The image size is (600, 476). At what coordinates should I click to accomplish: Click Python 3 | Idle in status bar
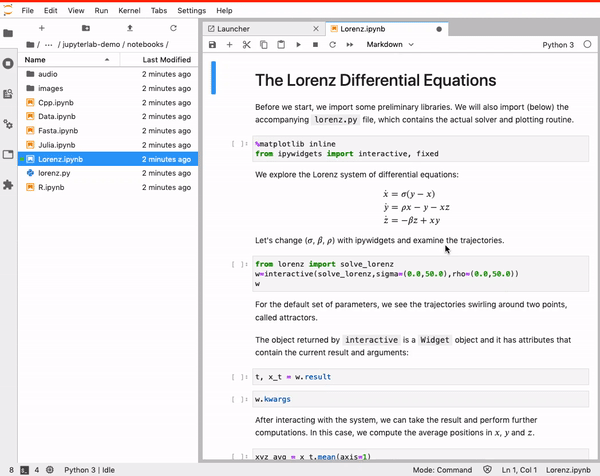tap(89, 470)
